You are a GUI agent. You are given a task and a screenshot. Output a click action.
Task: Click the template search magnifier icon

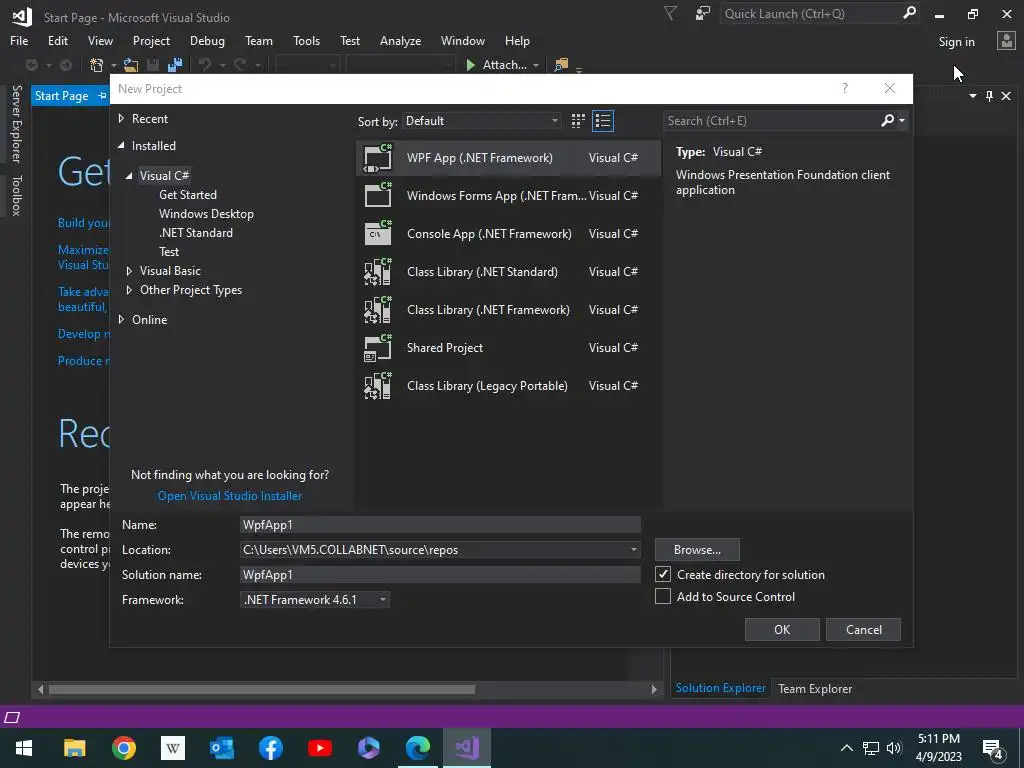pos(888,120)
